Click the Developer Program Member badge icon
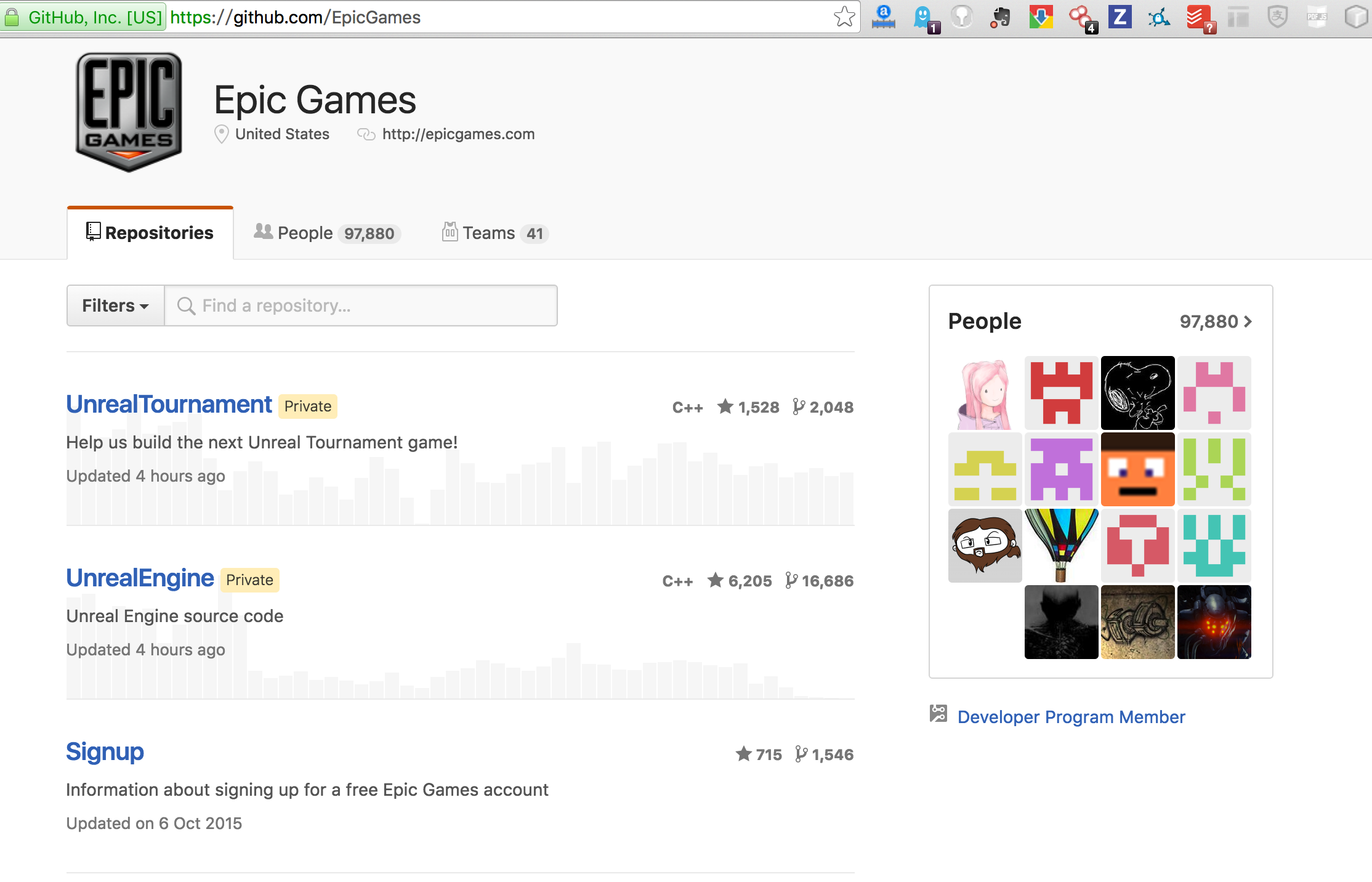Viewport: 1372px width, 882px height. pyautogui.click(x=938, y=714)
